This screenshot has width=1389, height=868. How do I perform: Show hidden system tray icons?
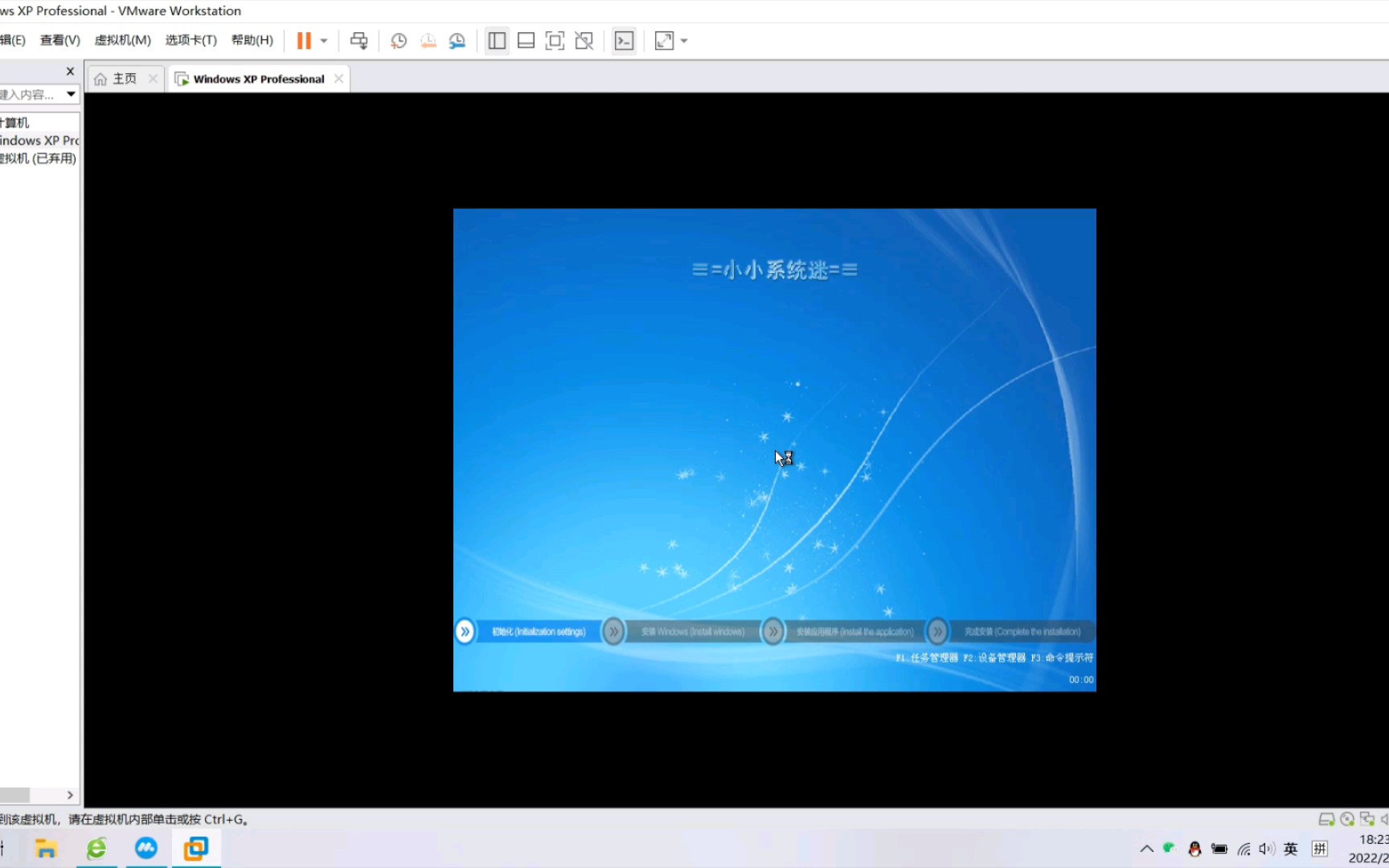point(1147,849)
